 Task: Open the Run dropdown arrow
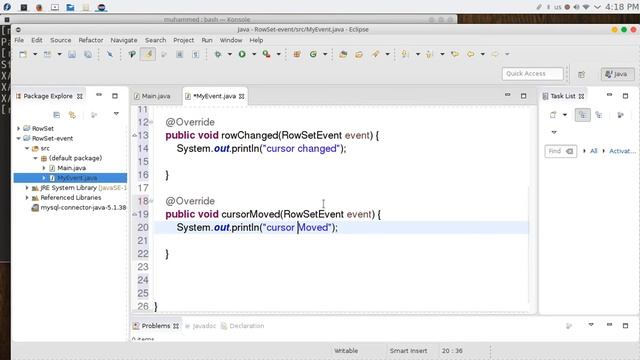click(x=254, y=54)
